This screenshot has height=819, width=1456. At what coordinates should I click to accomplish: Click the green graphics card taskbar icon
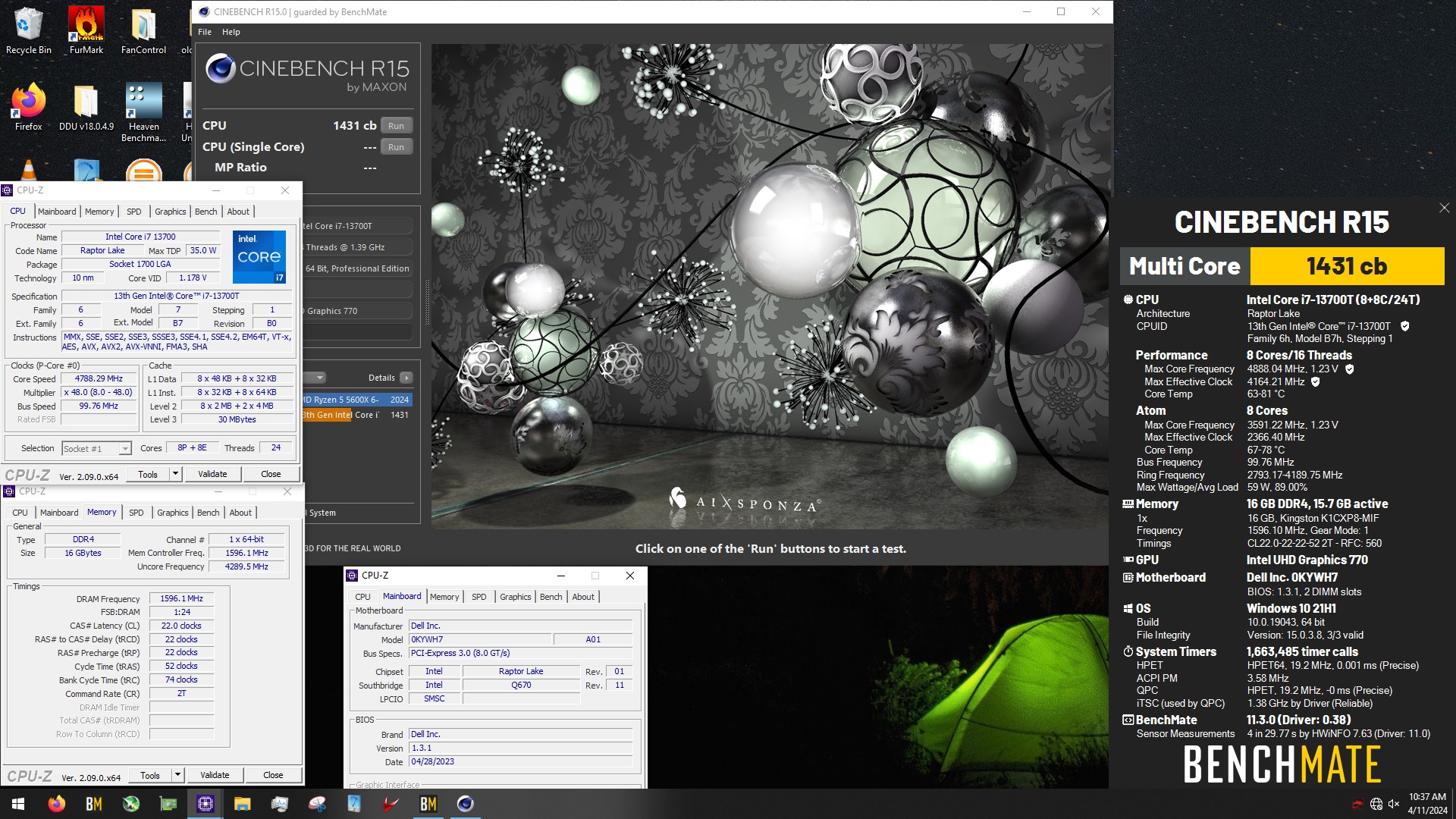pyautogui.click(x=168, y=804)
